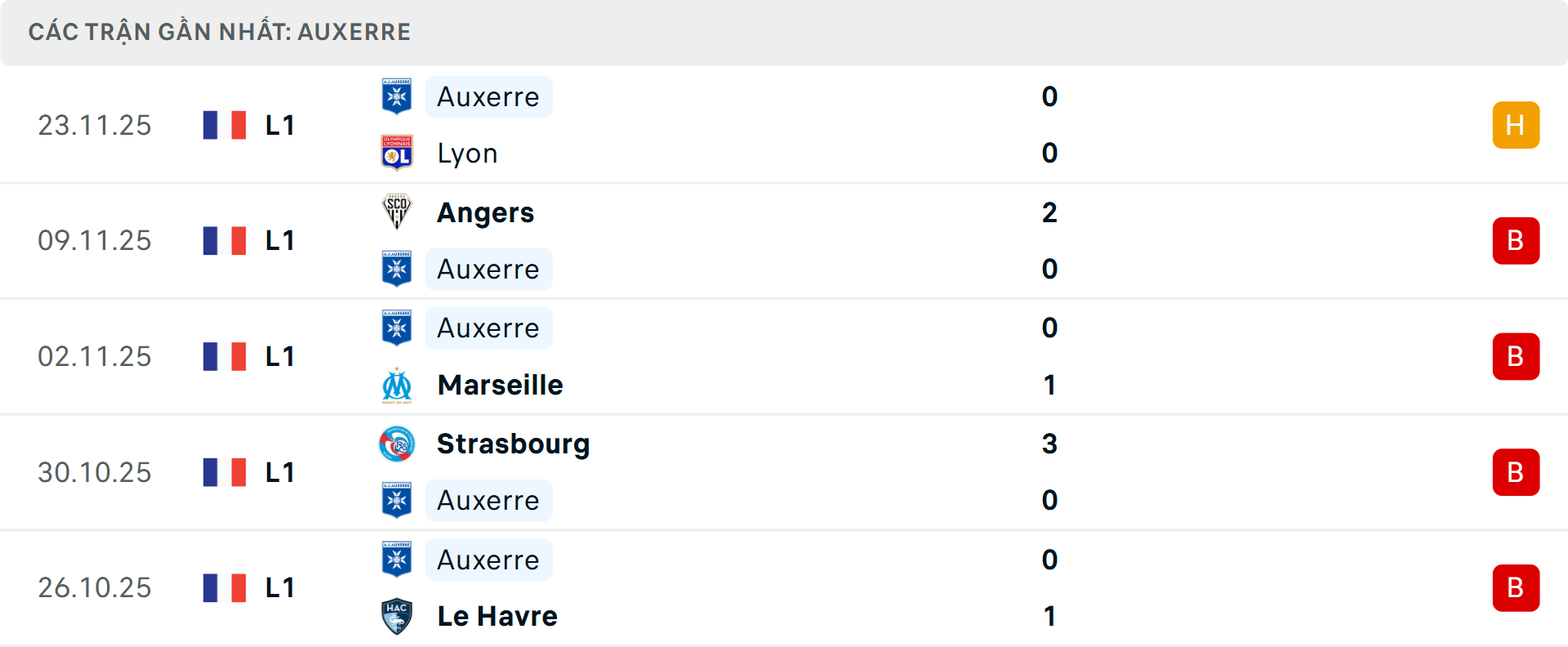Click red B badge for Angers match
Image resolution: width=1568 pixels, height=647 pixels.
(x=1516, y=241)
